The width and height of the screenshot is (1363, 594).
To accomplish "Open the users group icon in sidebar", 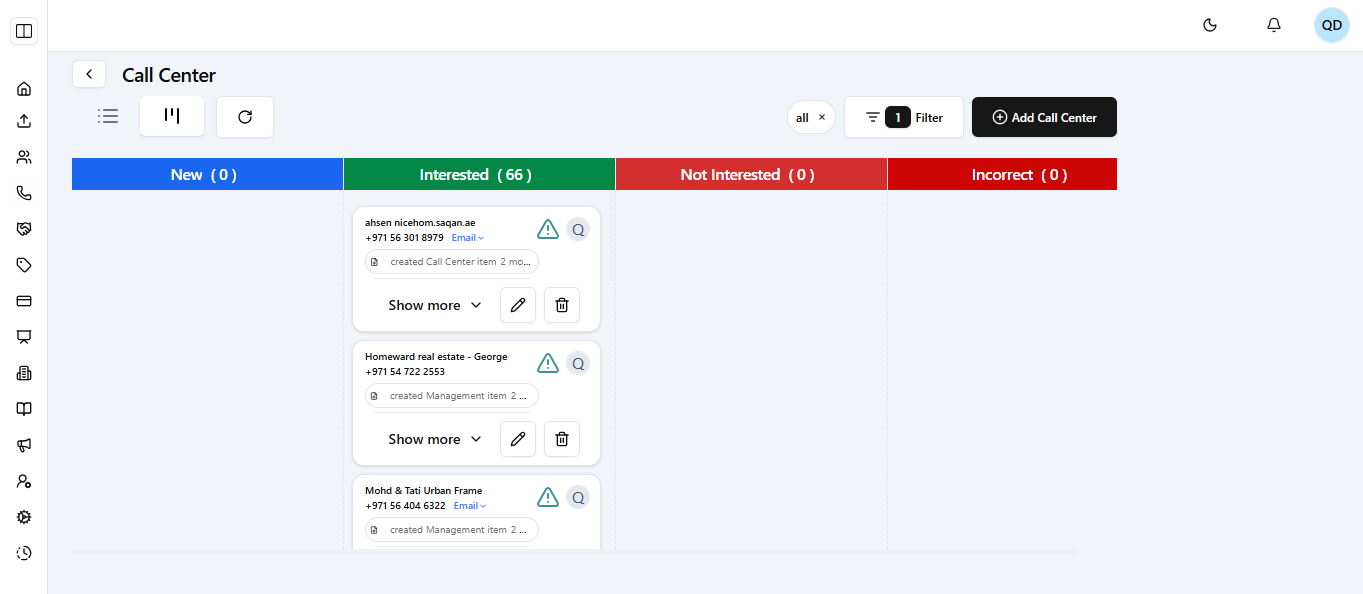I will pos(24,157).
